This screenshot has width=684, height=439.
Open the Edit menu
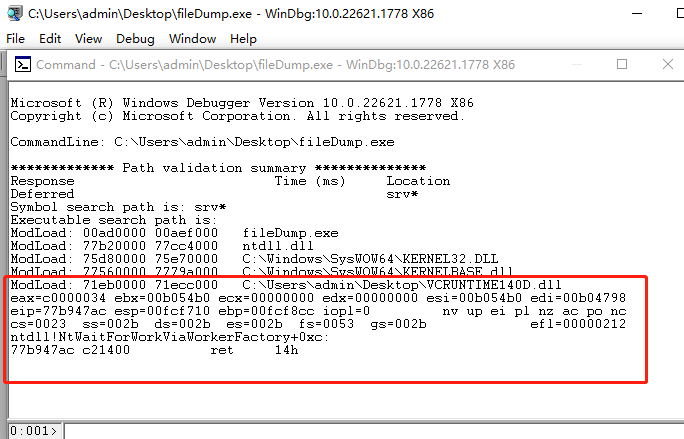[50, 39]
